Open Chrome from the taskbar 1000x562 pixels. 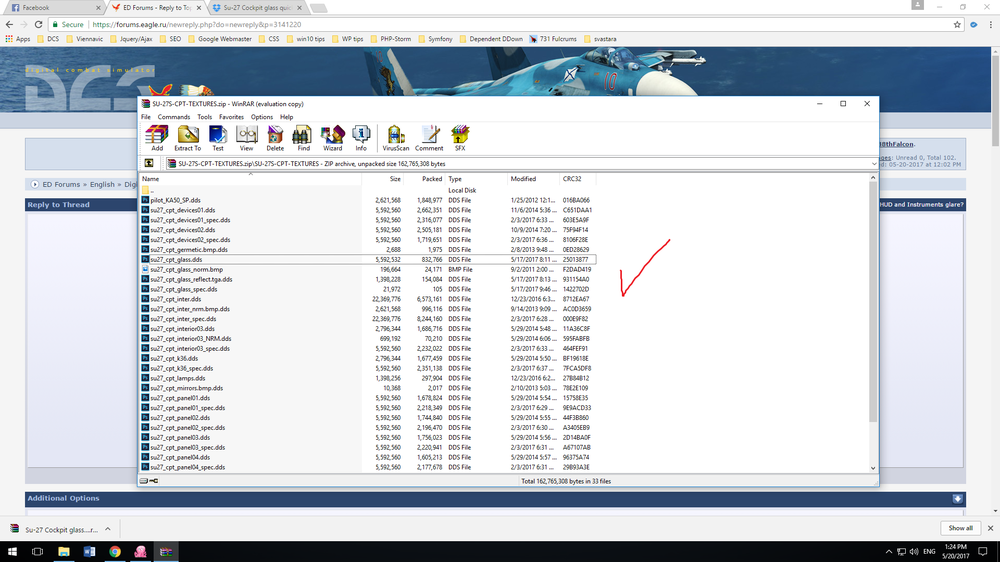[115, 552]
